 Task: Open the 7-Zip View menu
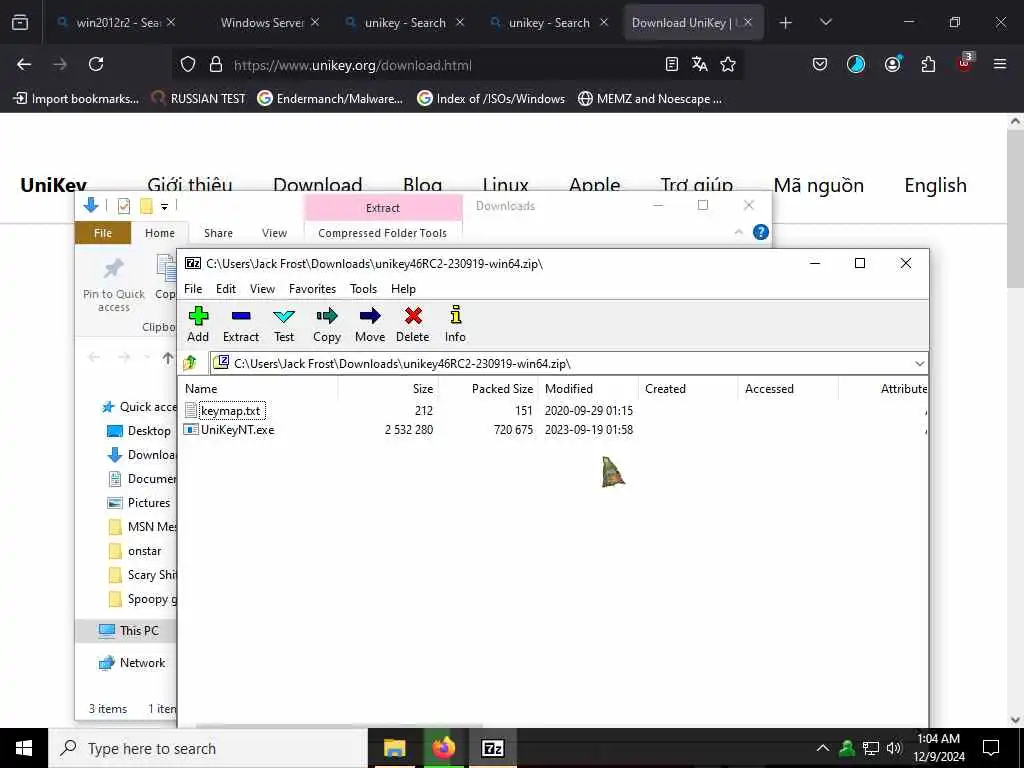pyautogui.click(x=263, y=289)
